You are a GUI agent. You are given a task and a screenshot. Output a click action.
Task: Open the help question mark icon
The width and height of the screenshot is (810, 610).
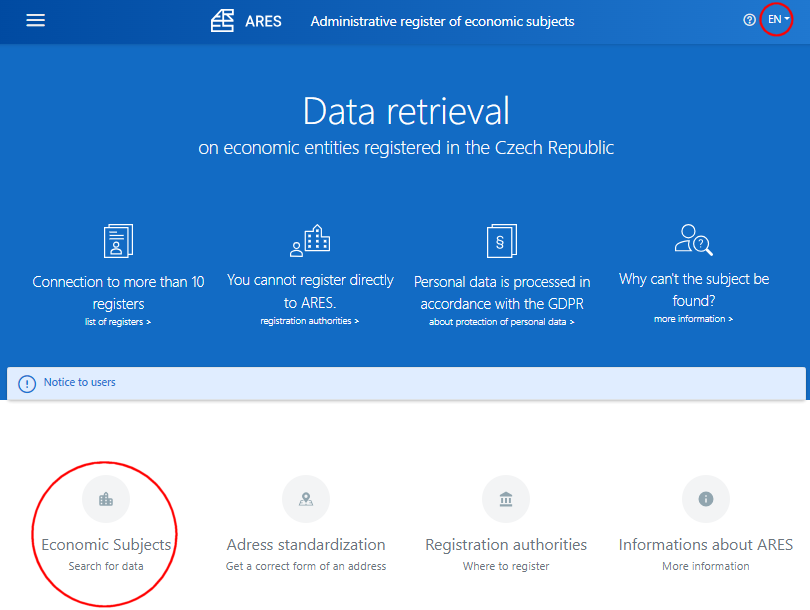click(x=749, y=20)
